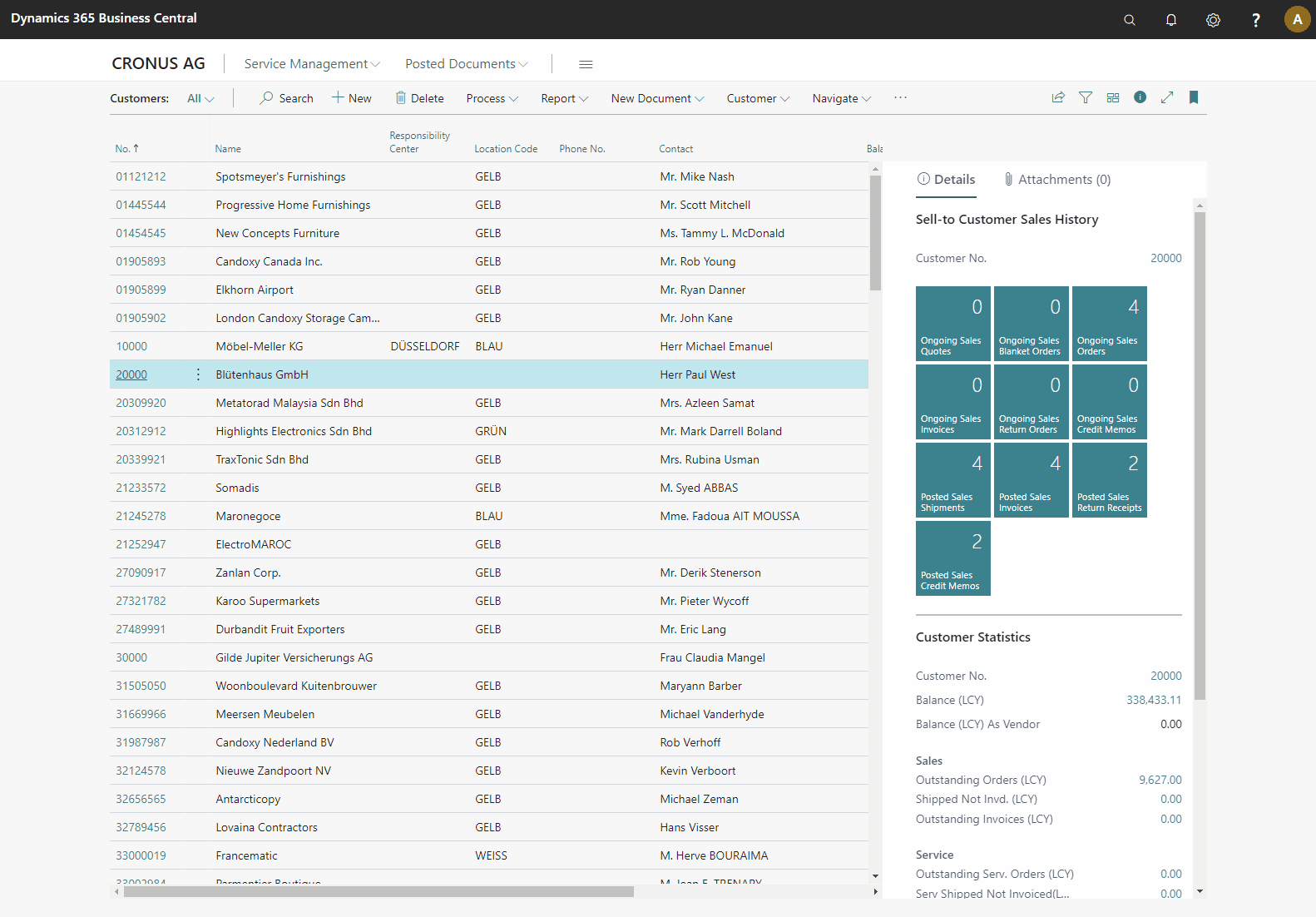1316x917 pixels.
Task: Switch list layout with tile view icon
Action: point(1113,97)
